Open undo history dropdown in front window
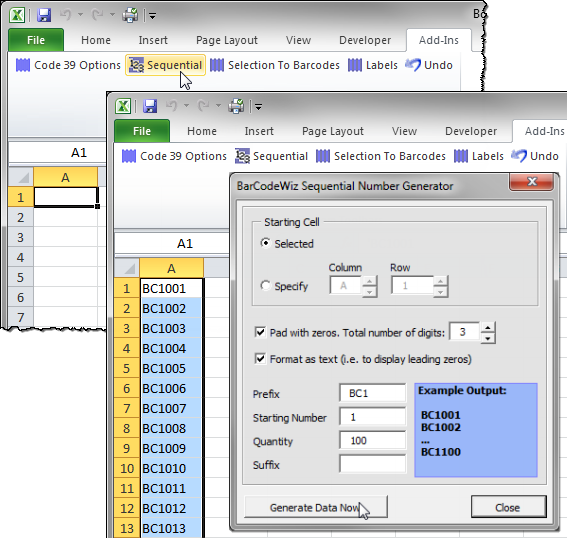This screenshot has width=567, height=538. [186, 106]
